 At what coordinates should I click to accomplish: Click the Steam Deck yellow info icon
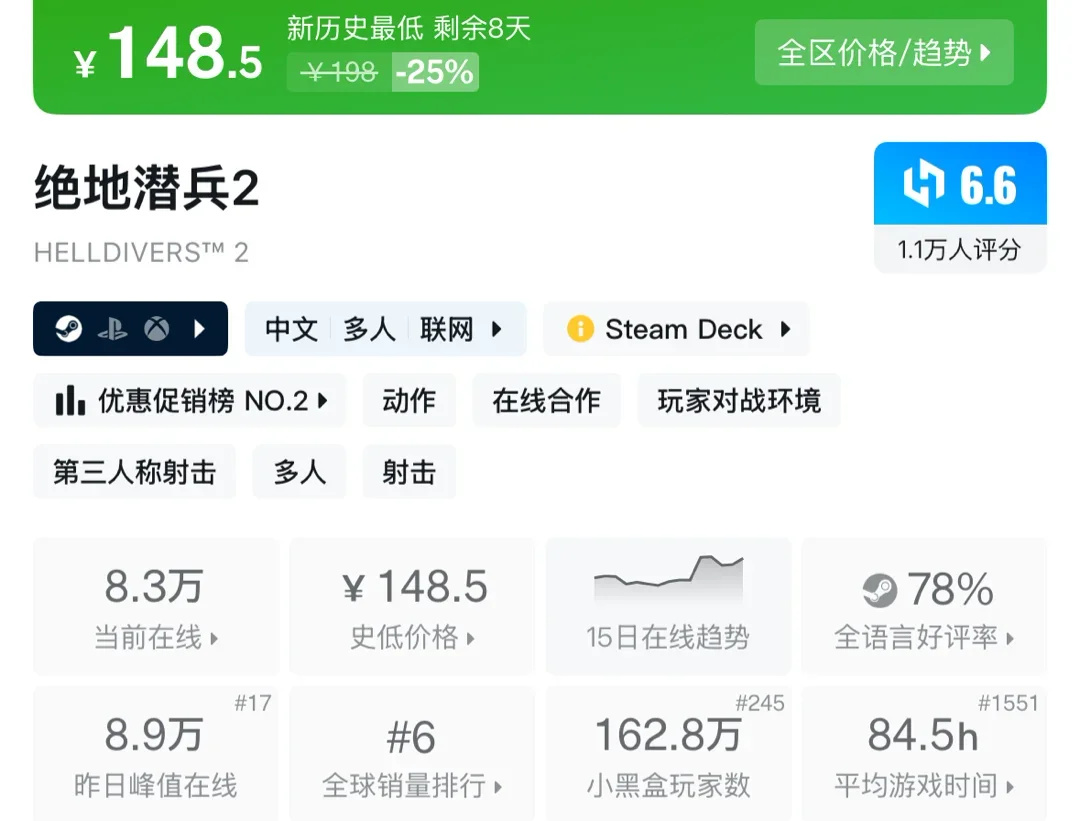pyautogui.click(x=580, y=329)
